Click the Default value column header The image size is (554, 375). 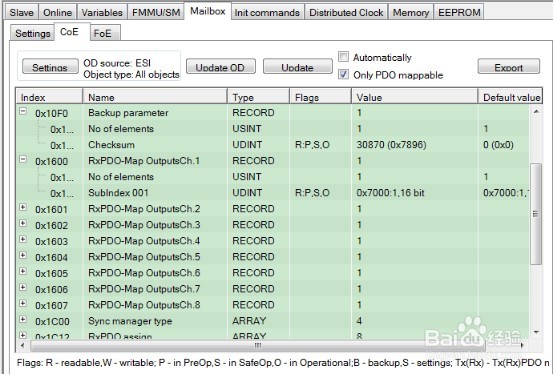click(x=510, y=97)
